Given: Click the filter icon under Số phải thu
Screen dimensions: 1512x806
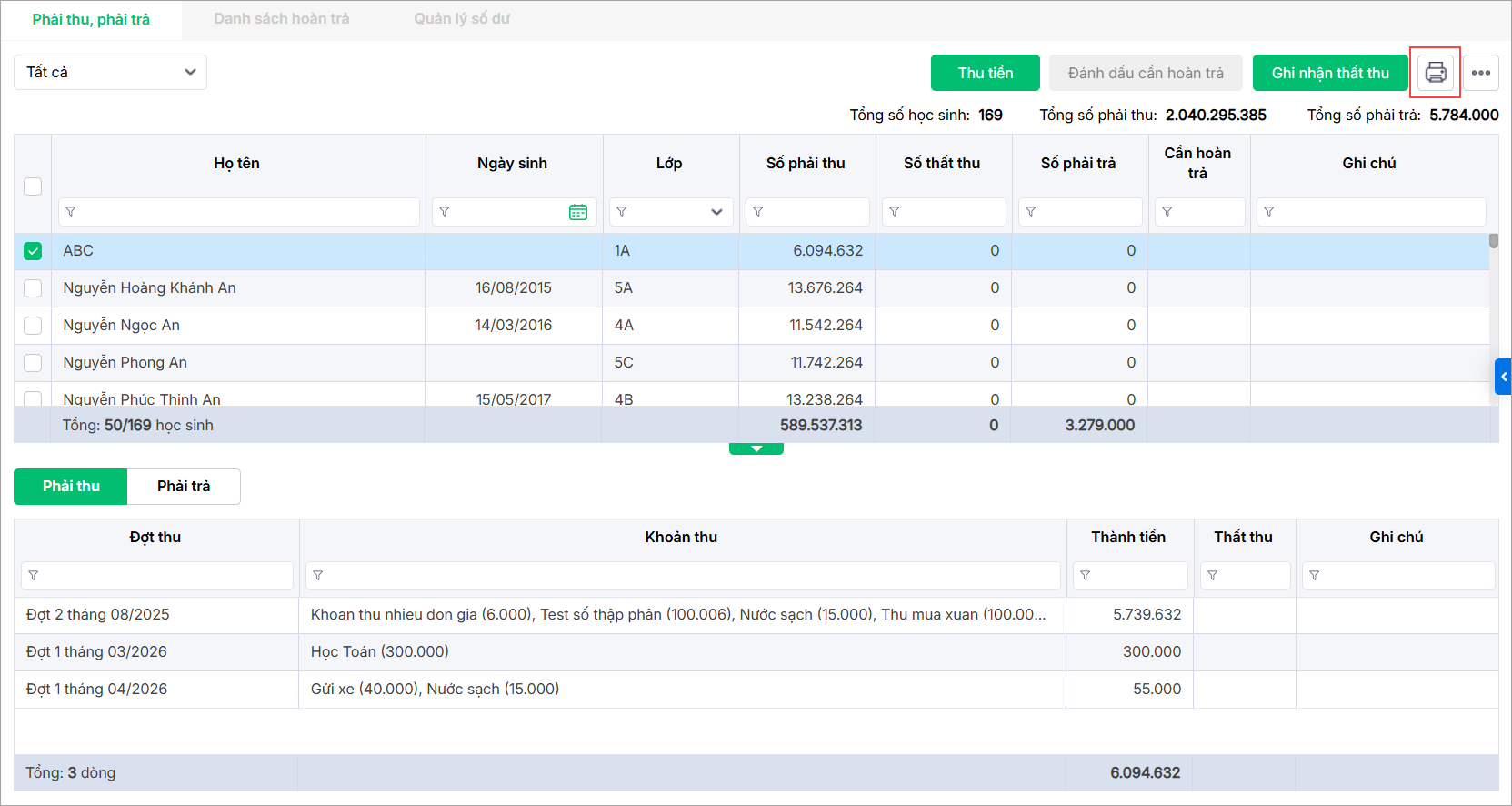Looking at the screenshot, I should [758, 212].
